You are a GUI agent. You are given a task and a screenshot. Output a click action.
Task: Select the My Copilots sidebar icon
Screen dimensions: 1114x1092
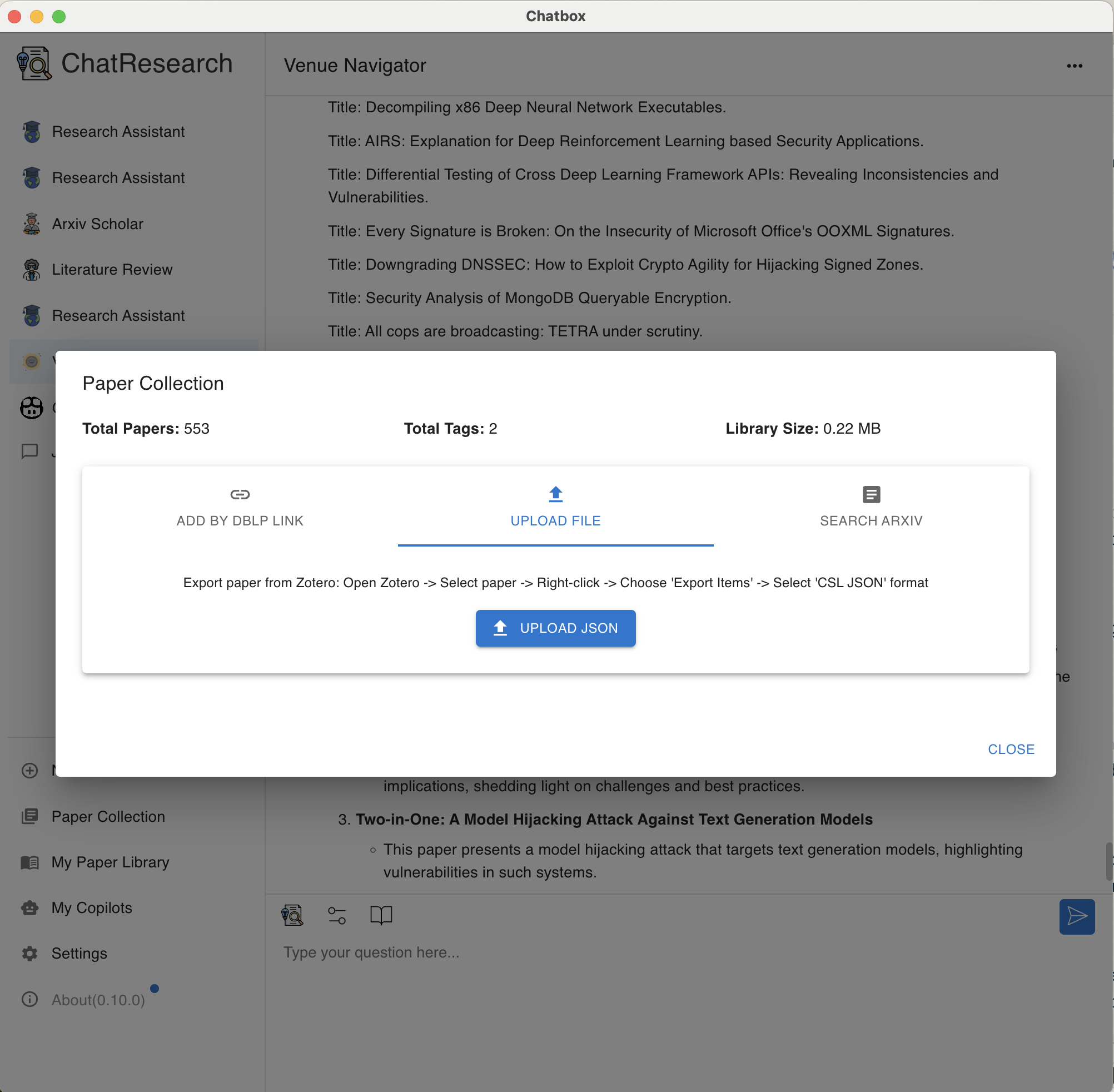coord(30,908)
